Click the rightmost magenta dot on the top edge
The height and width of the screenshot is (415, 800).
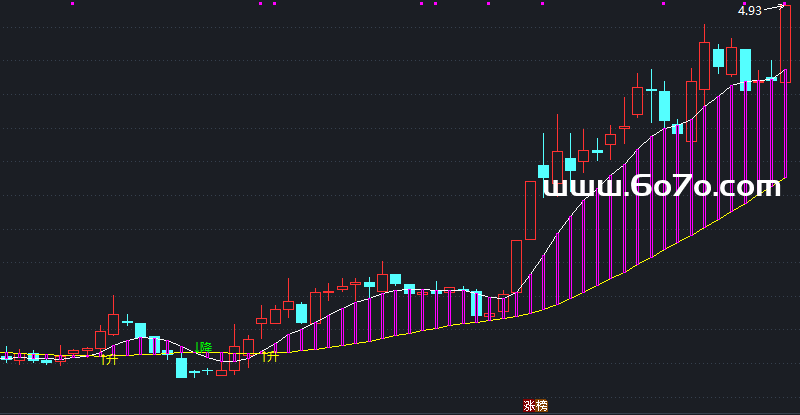coord(662,4)
